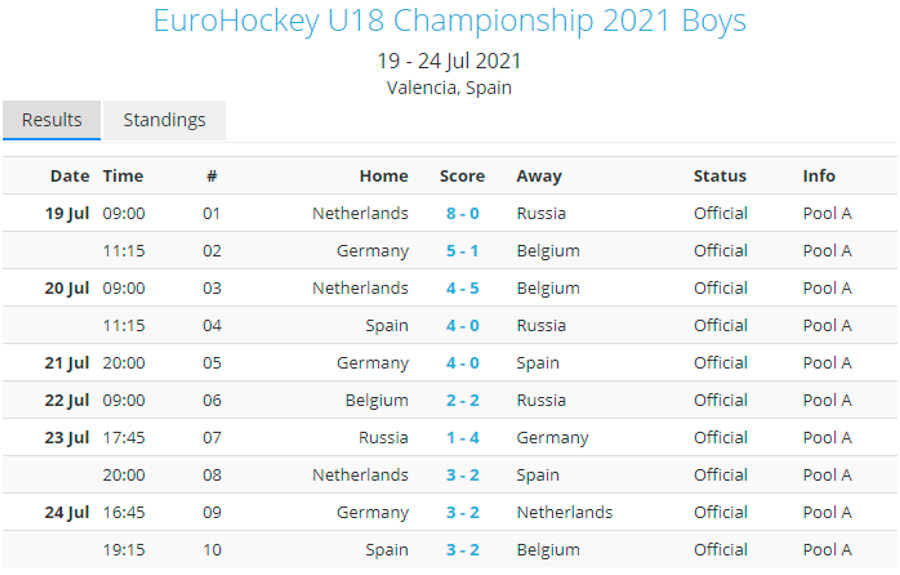This screenshot has height=575, width=900.
Task: Click the Date column header
Action: [70, 176]
